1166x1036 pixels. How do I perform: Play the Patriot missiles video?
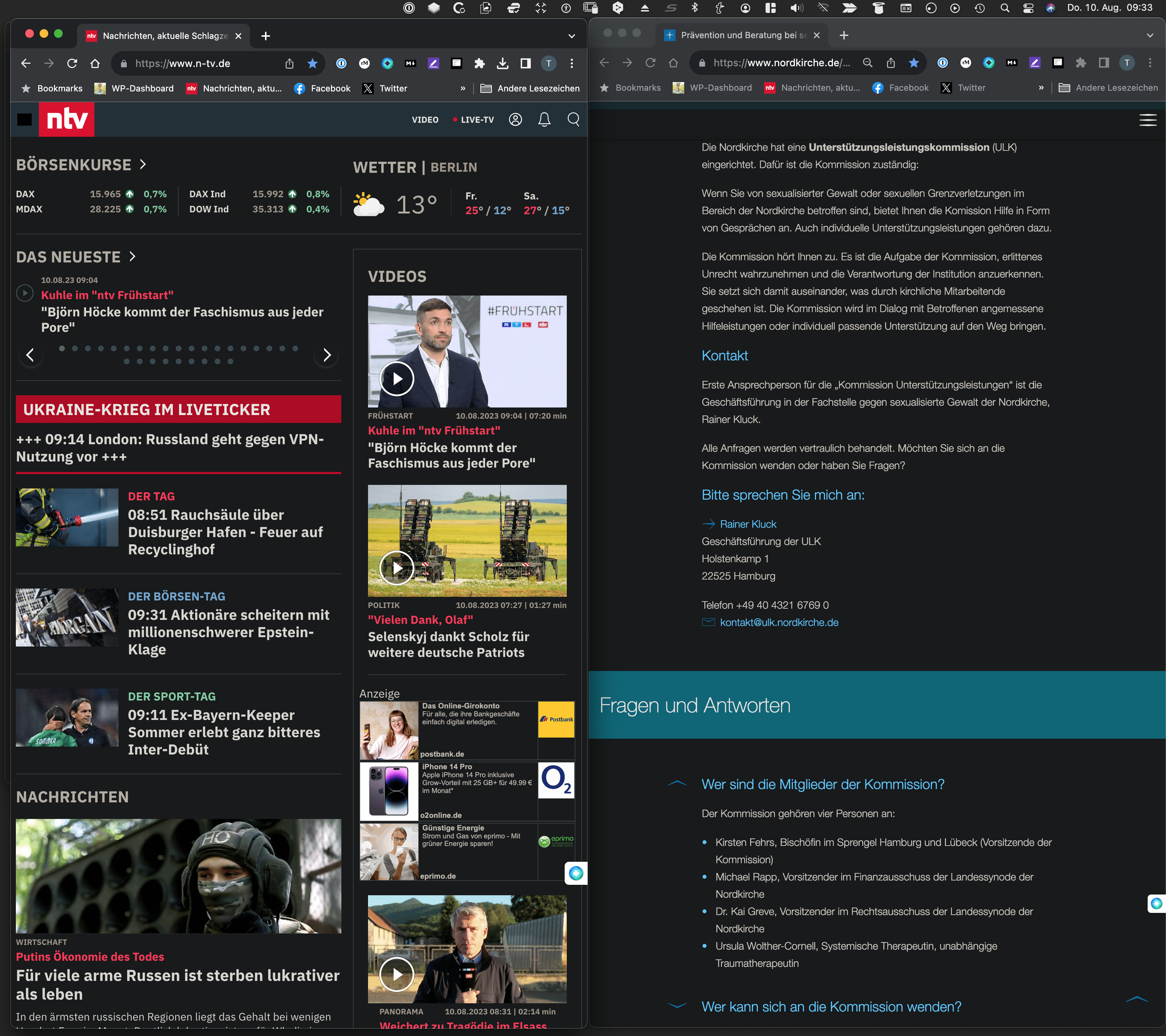pyautogui.click(x=396, y=568)
